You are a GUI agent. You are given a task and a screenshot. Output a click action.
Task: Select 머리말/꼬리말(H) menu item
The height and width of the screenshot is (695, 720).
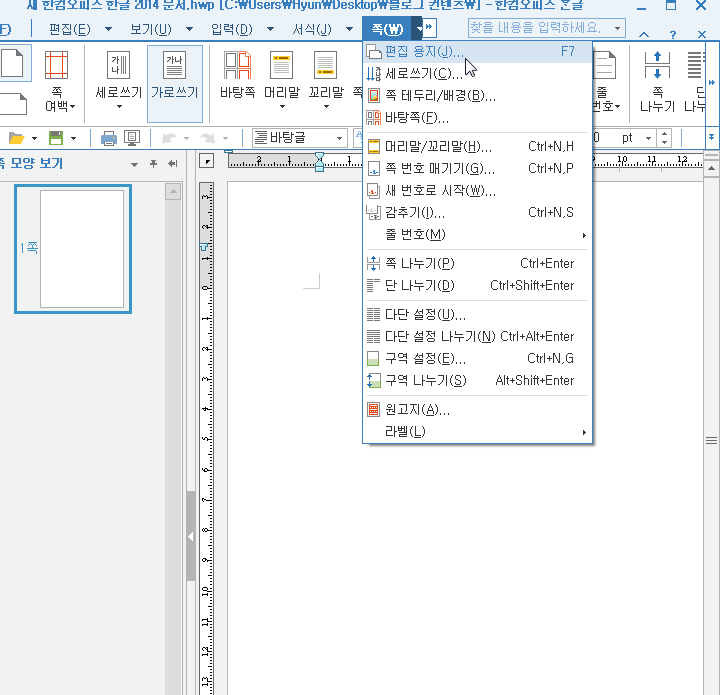477,146
